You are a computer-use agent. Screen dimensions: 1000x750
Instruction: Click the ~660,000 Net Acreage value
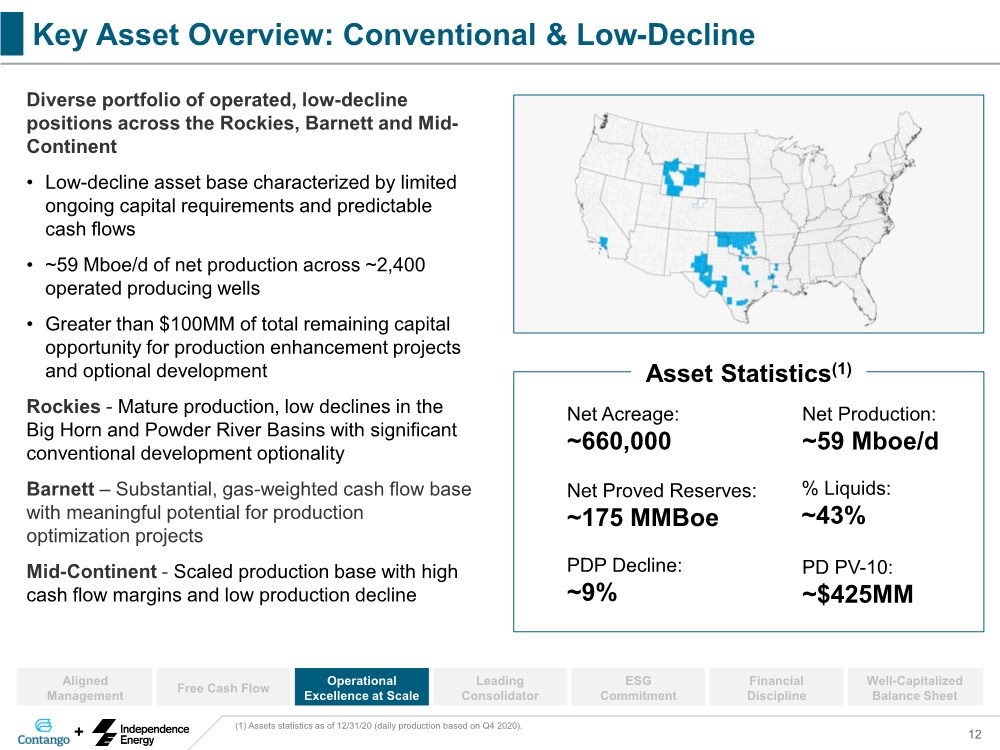click(x=619, y=442)
